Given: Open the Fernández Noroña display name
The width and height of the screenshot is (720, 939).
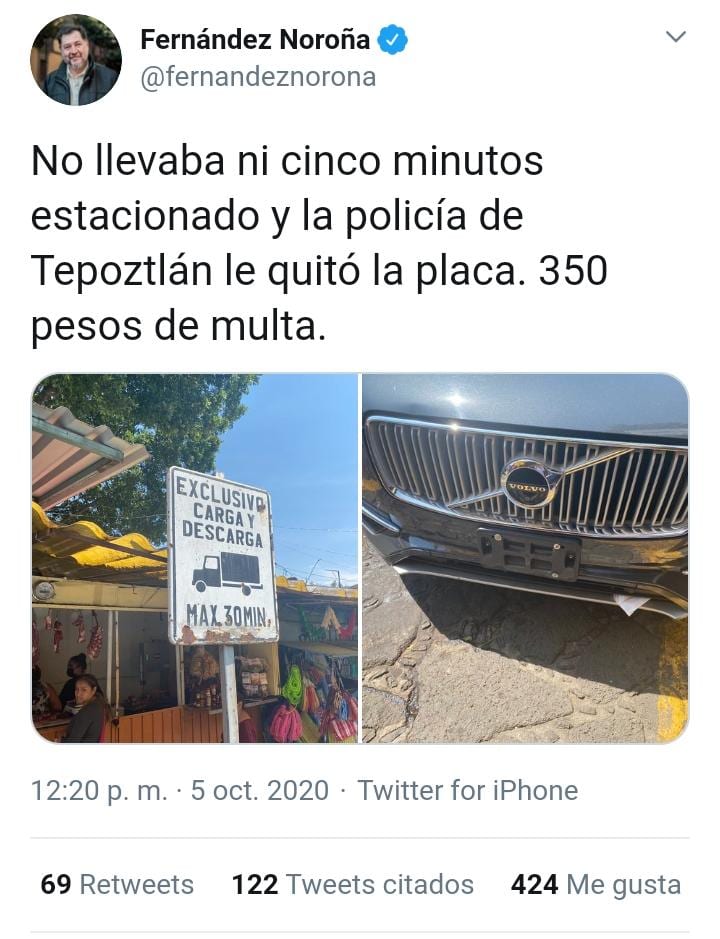Looking at the screenshot, I should tap(255, 40).
